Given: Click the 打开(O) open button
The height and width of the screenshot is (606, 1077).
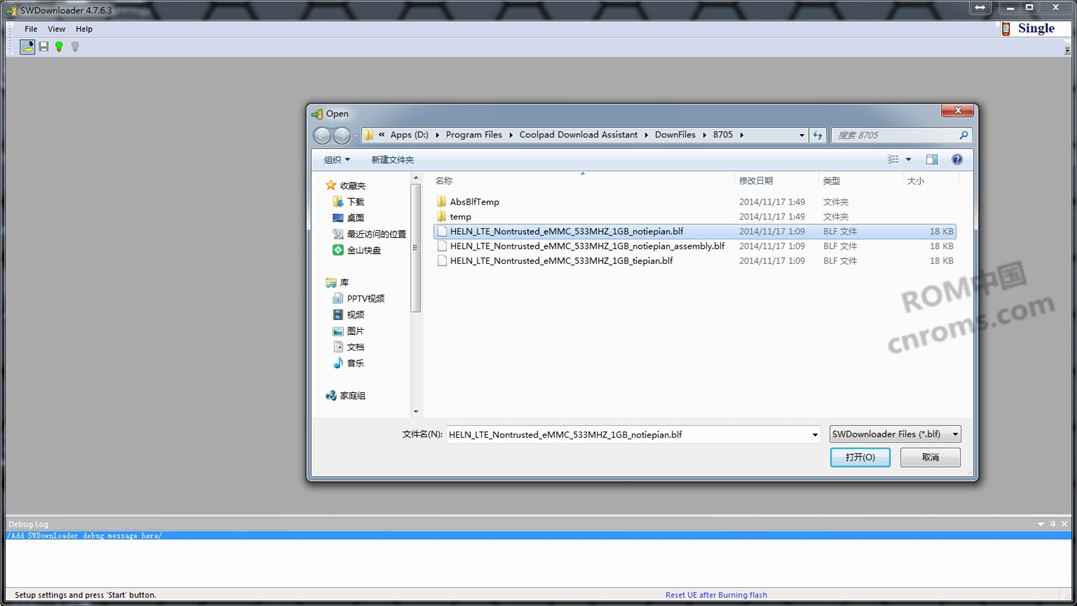Looking at the screenshot, I should (859, 457).
